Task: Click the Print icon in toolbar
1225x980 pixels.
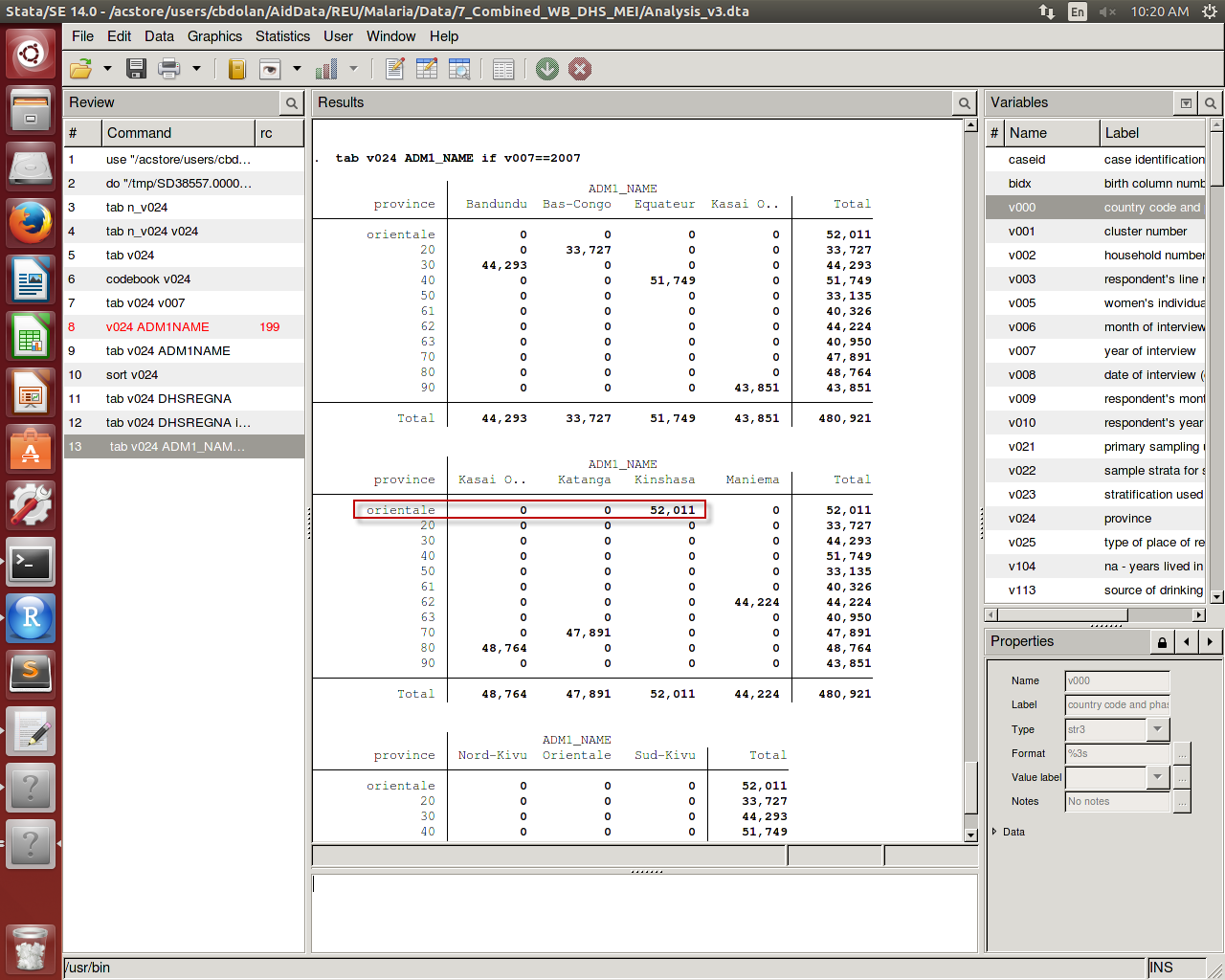Action: coord(169,69)
